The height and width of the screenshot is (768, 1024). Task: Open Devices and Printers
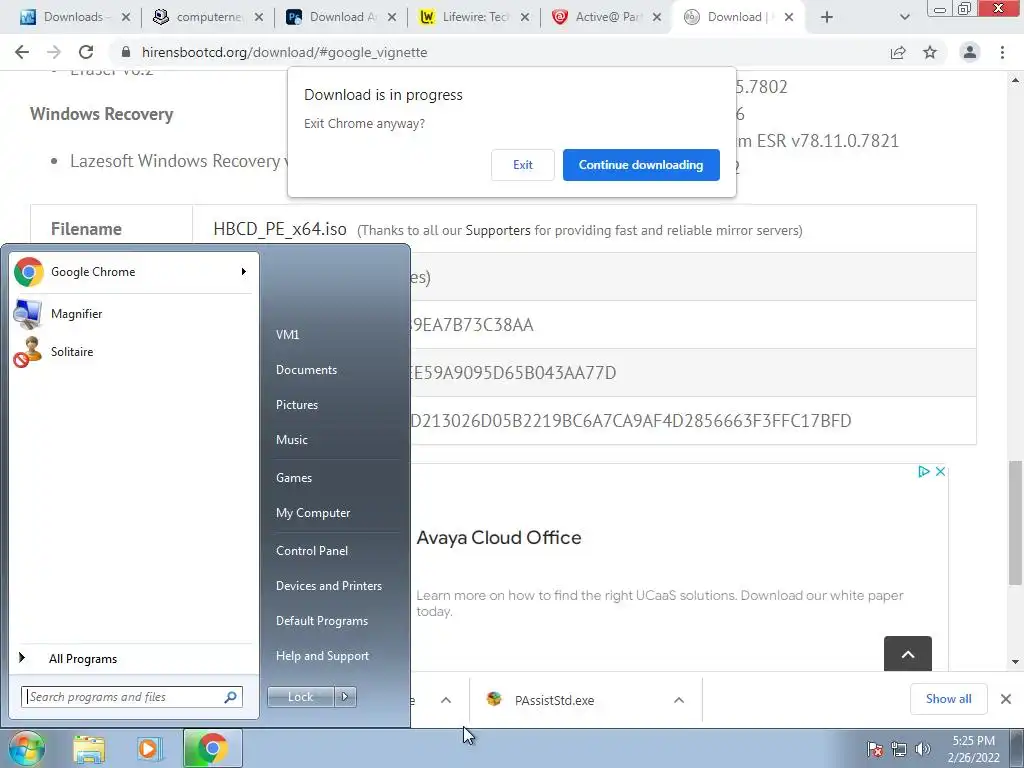(x=328, y=586)
